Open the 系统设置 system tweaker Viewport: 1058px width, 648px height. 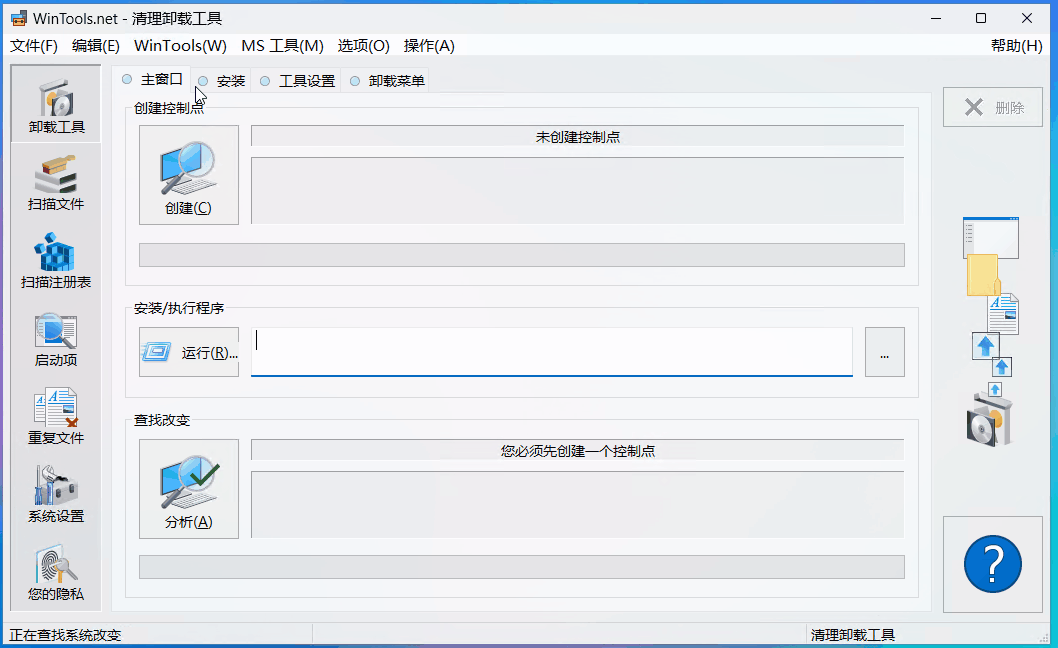pyautogui.click(x=56, y=495)
